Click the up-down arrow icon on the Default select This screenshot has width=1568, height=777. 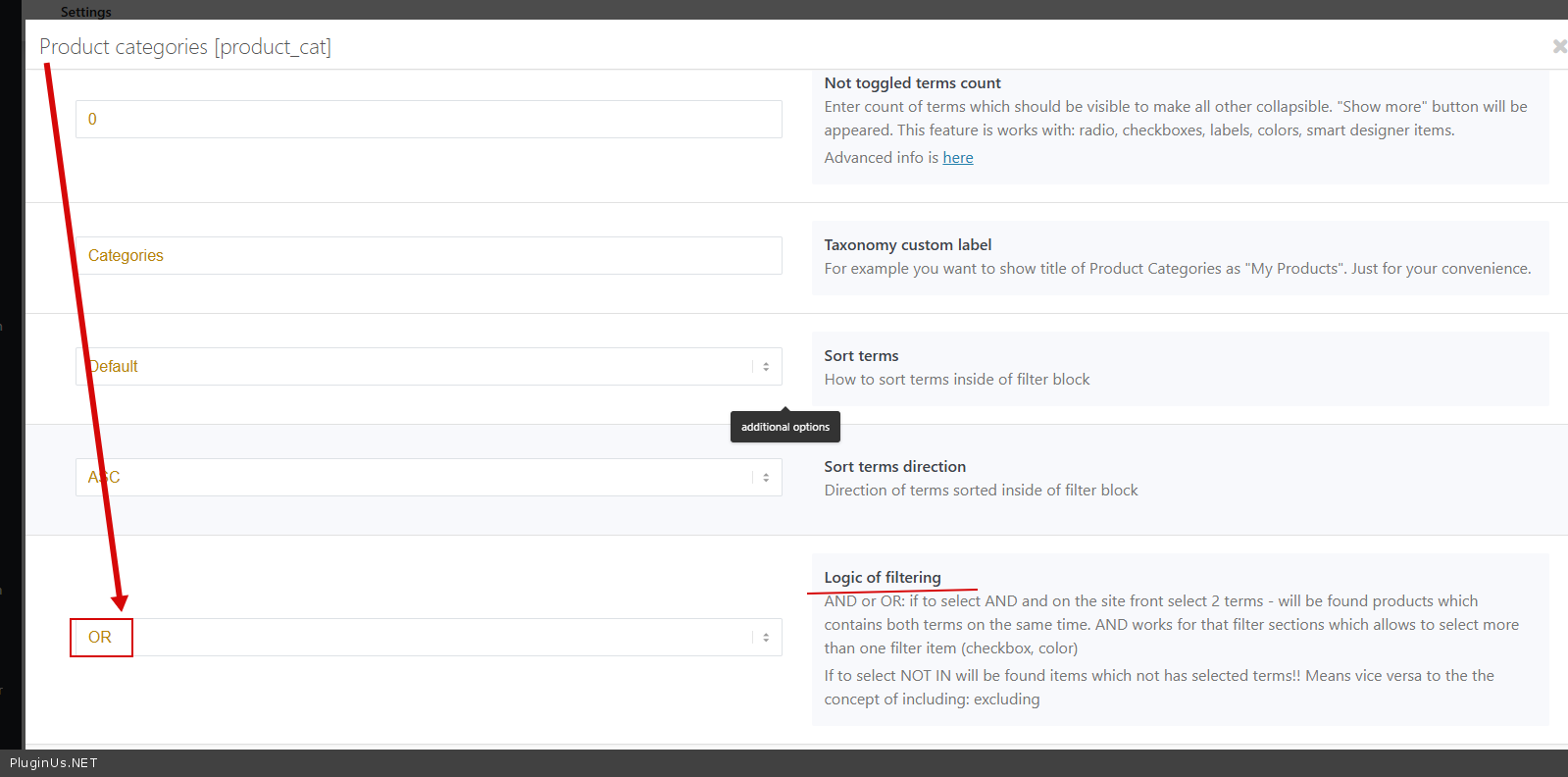tap(766, 367)
